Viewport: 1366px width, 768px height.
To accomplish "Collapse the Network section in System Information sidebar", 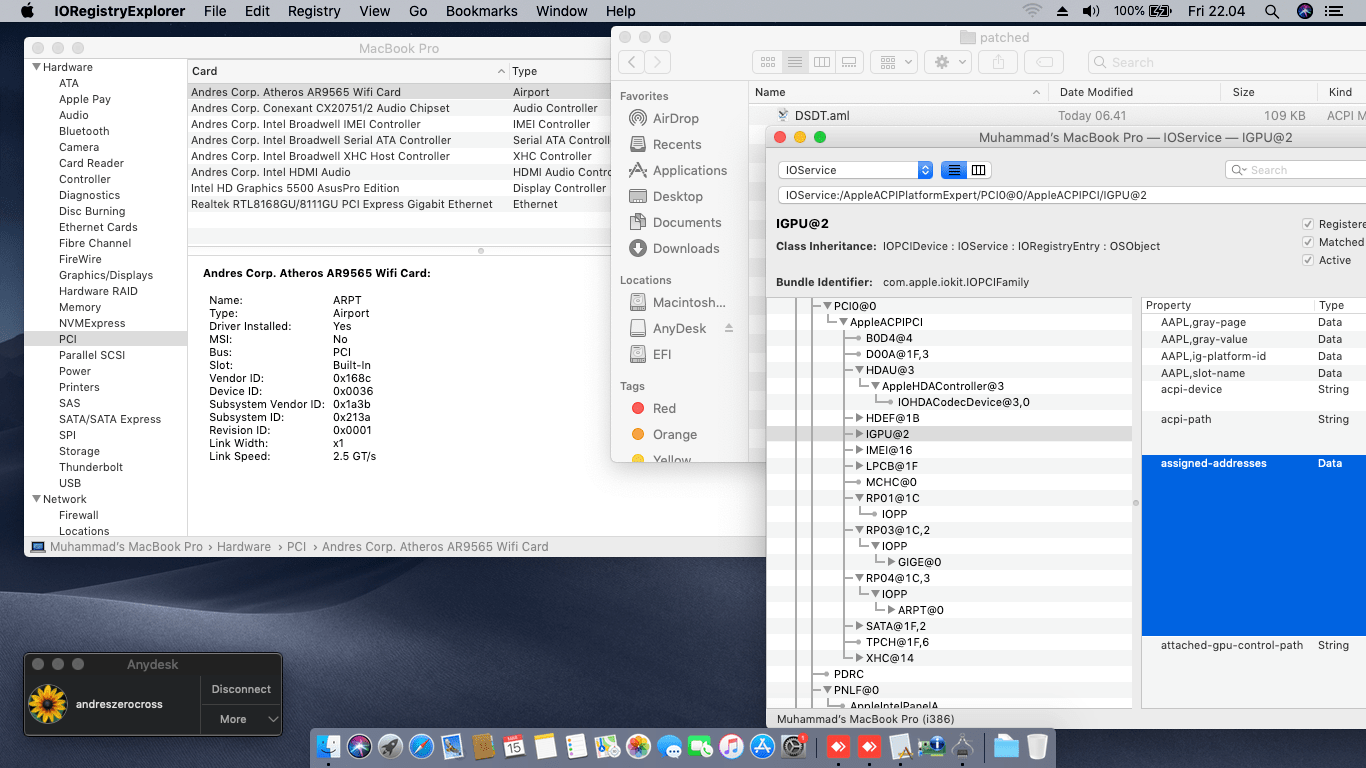I will tap(37, 499).
